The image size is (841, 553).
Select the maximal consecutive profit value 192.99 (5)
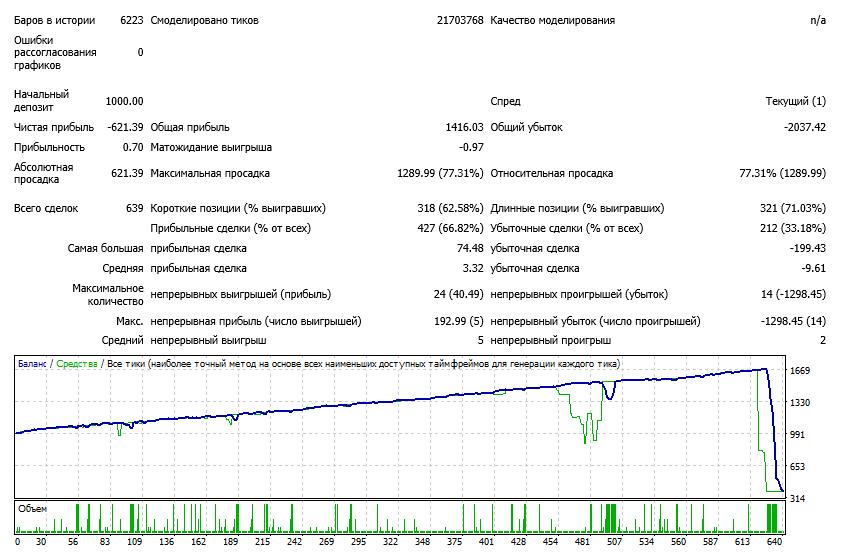(x=459, y=321)
